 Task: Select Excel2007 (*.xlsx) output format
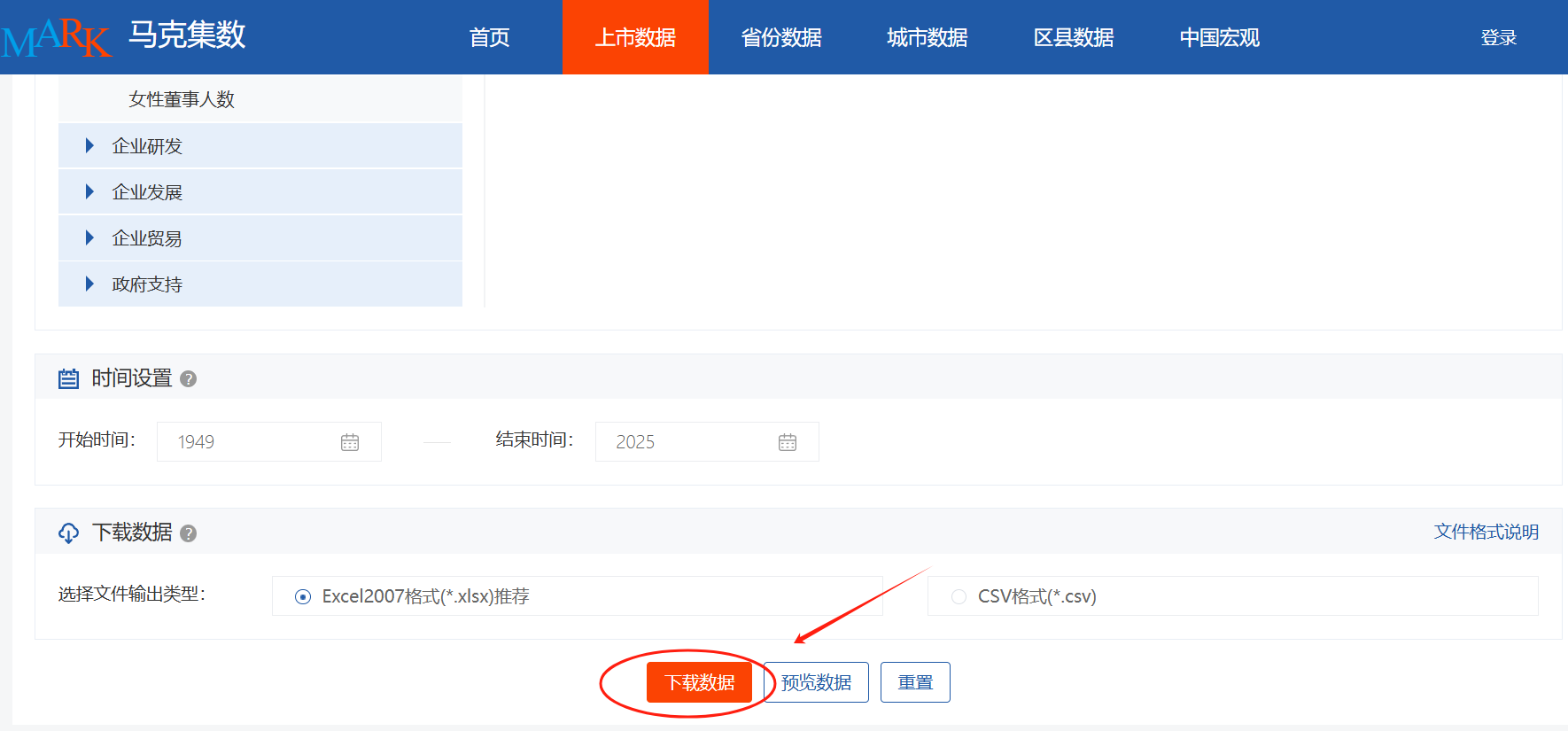[303, 597]
